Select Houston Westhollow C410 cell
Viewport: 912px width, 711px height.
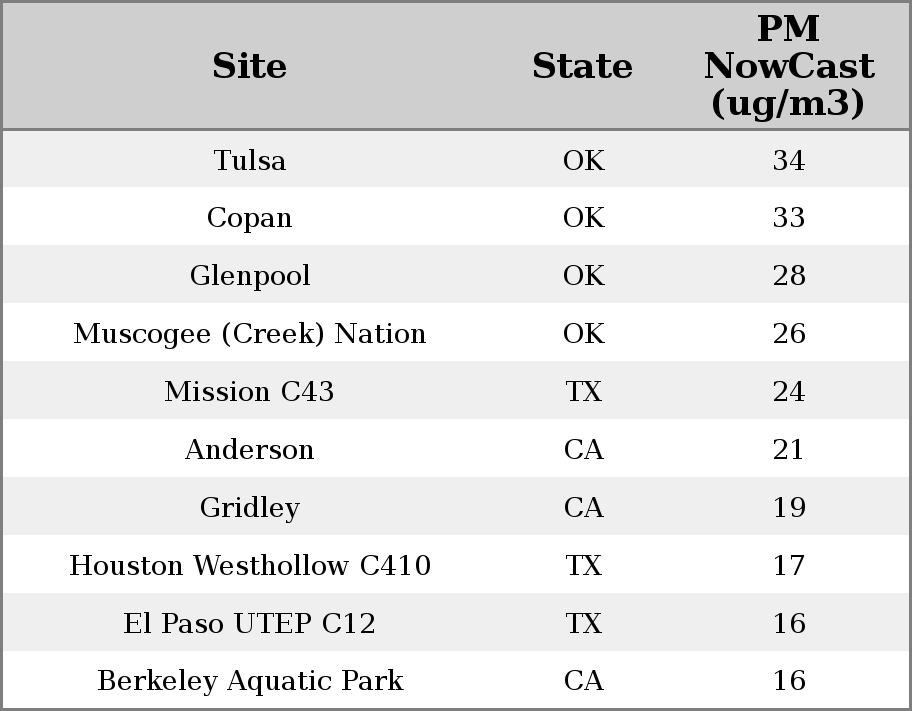[x=249, y=566]
